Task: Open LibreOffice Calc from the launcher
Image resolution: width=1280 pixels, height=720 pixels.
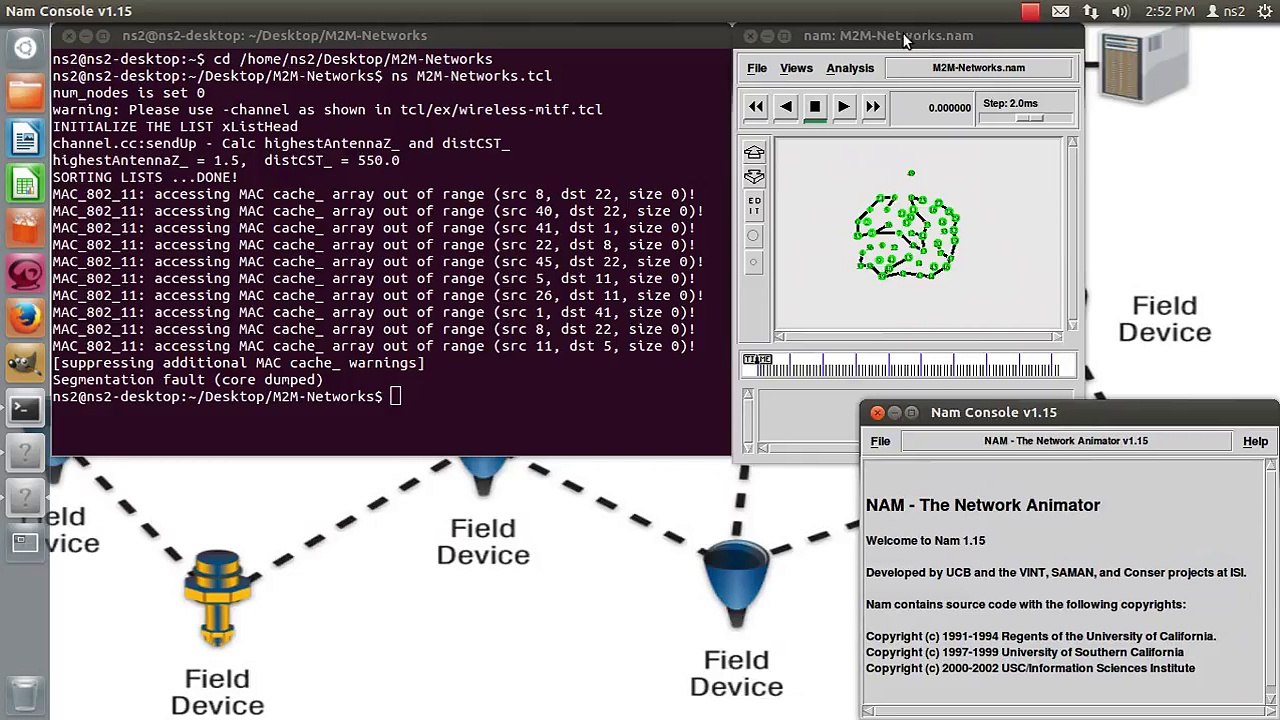Action: pos(25,184)
